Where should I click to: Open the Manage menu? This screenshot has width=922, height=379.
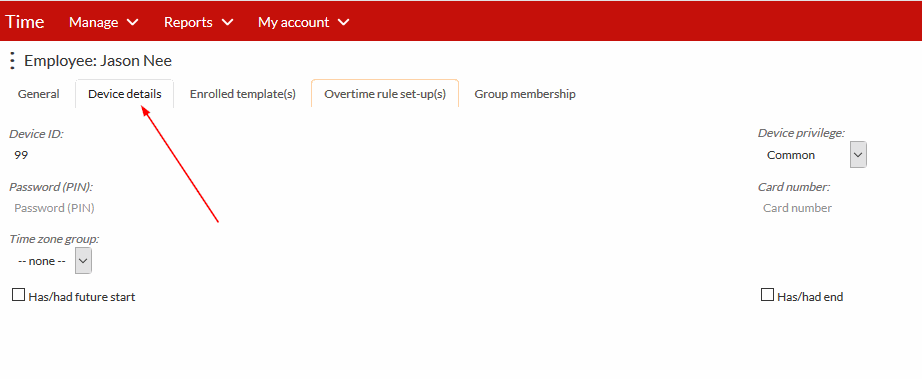click(103, 22)
